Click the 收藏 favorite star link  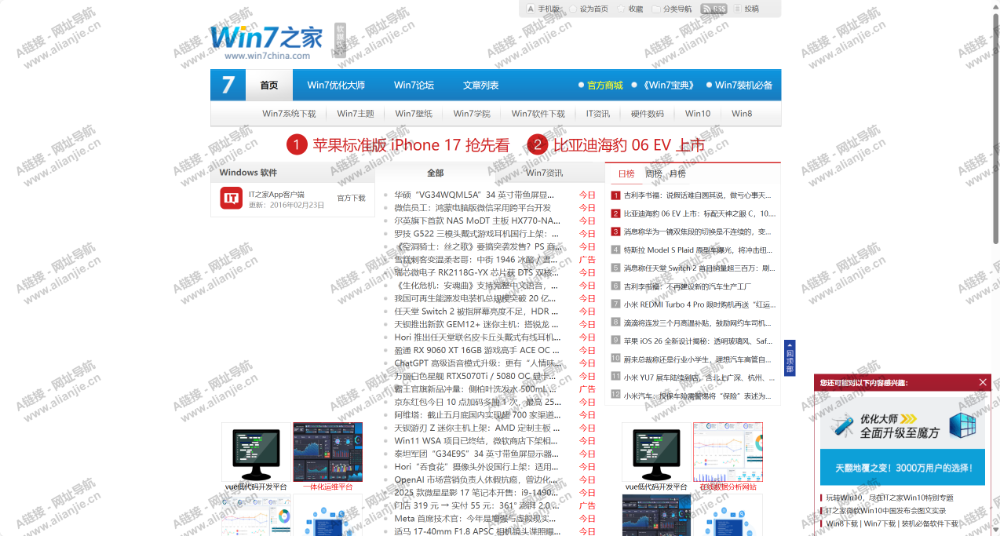[630, 9]
